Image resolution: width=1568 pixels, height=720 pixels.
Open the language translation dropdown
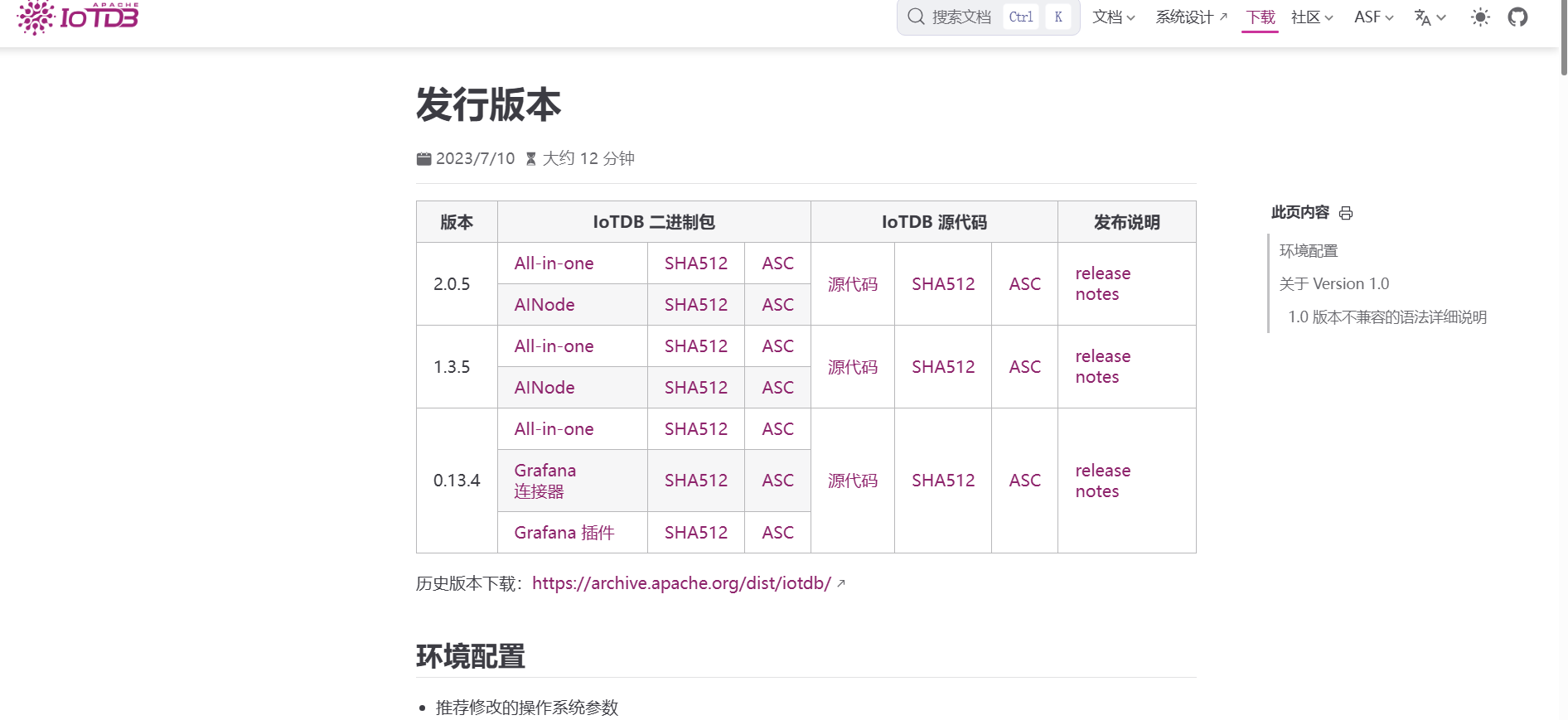point(1430,17)
